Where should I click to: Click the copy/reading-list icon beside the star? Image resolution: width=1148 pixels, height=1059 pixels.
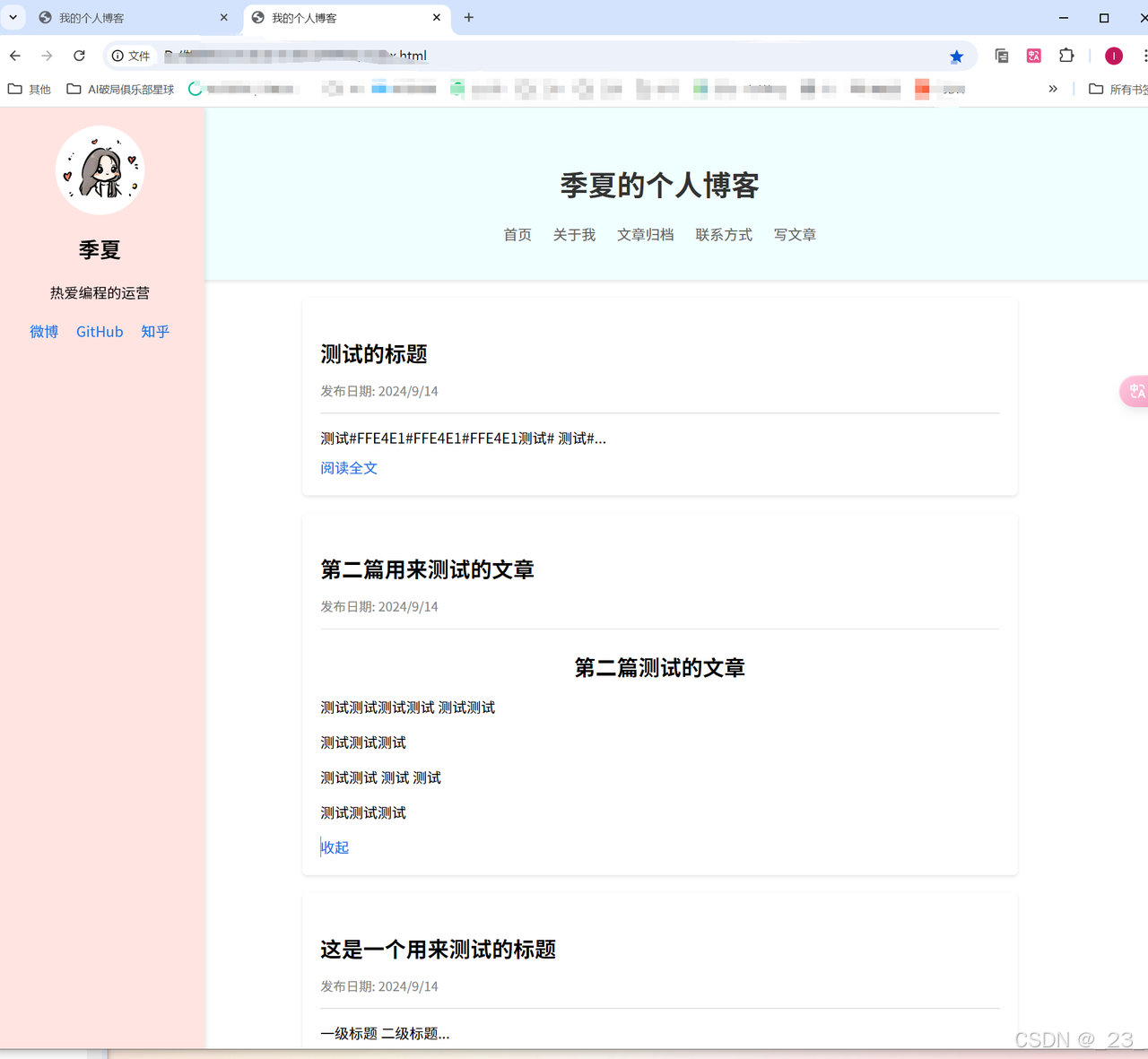[1001, 56]
